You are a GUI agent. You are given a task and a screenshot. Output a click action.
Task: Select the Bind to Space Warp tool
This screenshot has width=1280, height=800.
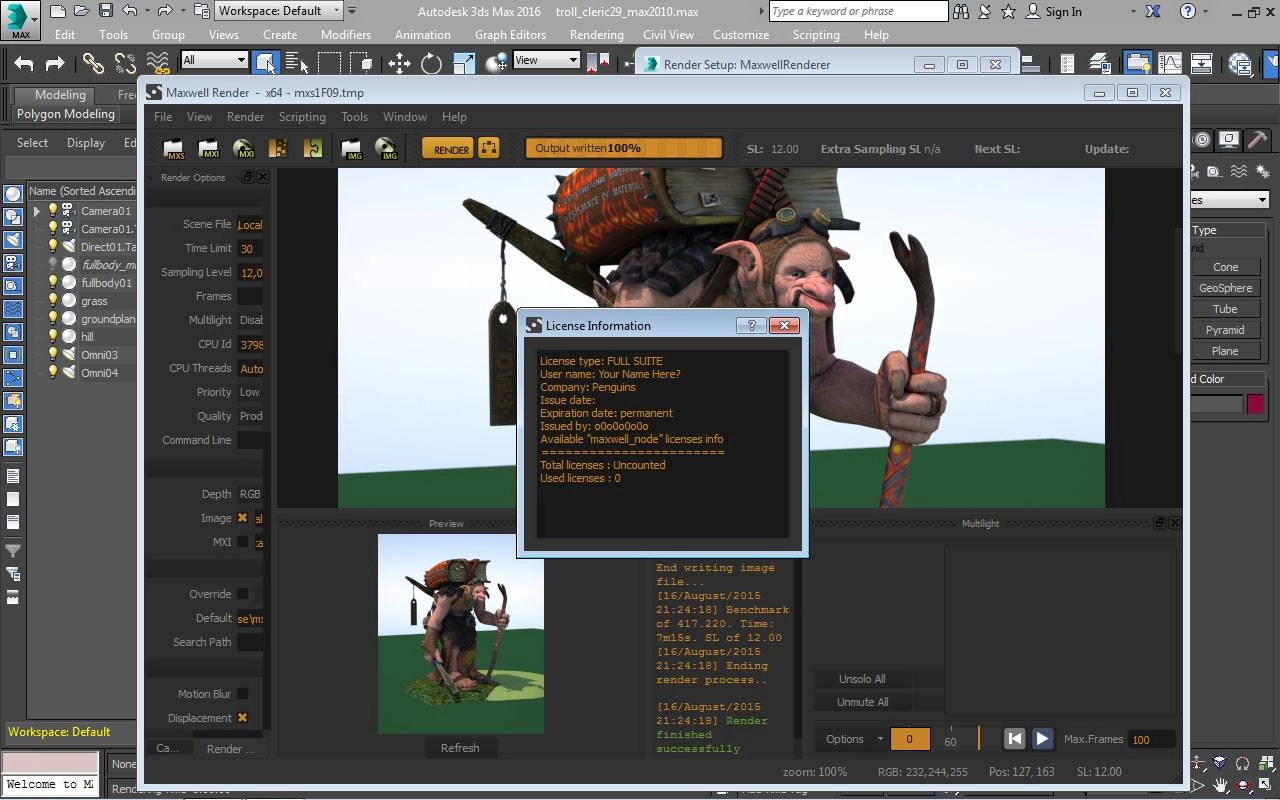[x=156, y=63]
